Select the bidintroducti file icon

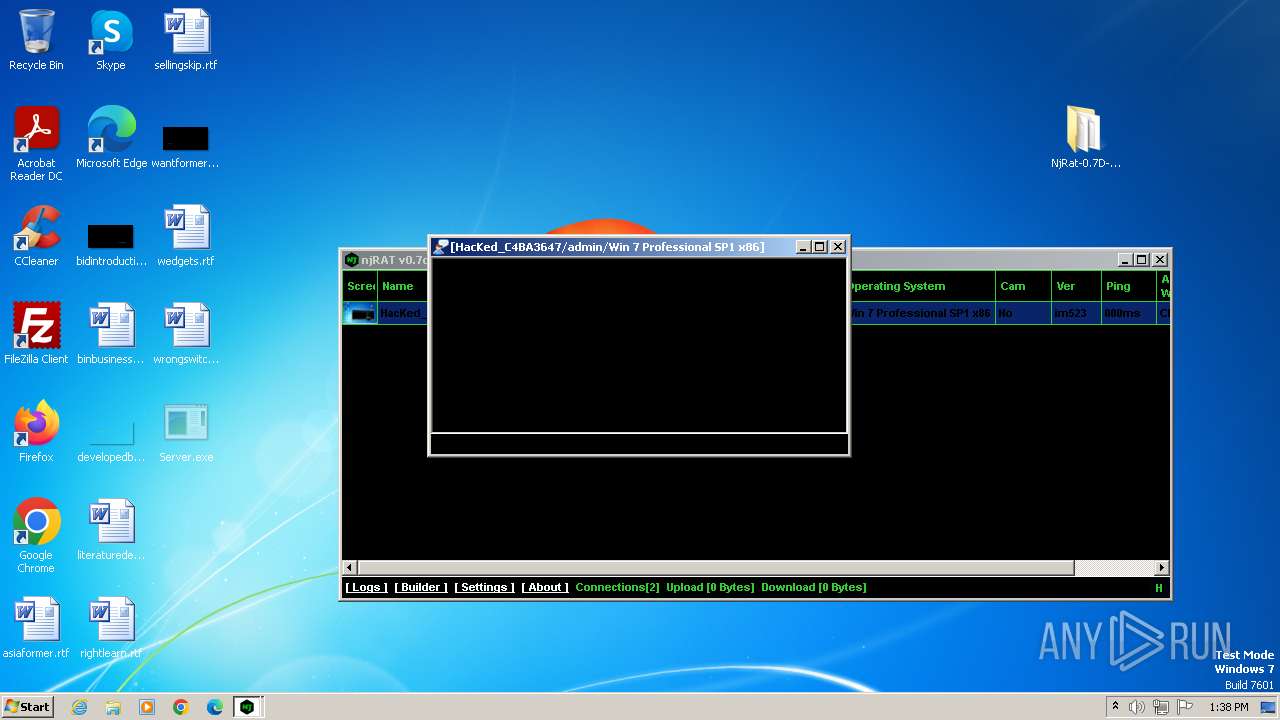click(x=111, y=243)
